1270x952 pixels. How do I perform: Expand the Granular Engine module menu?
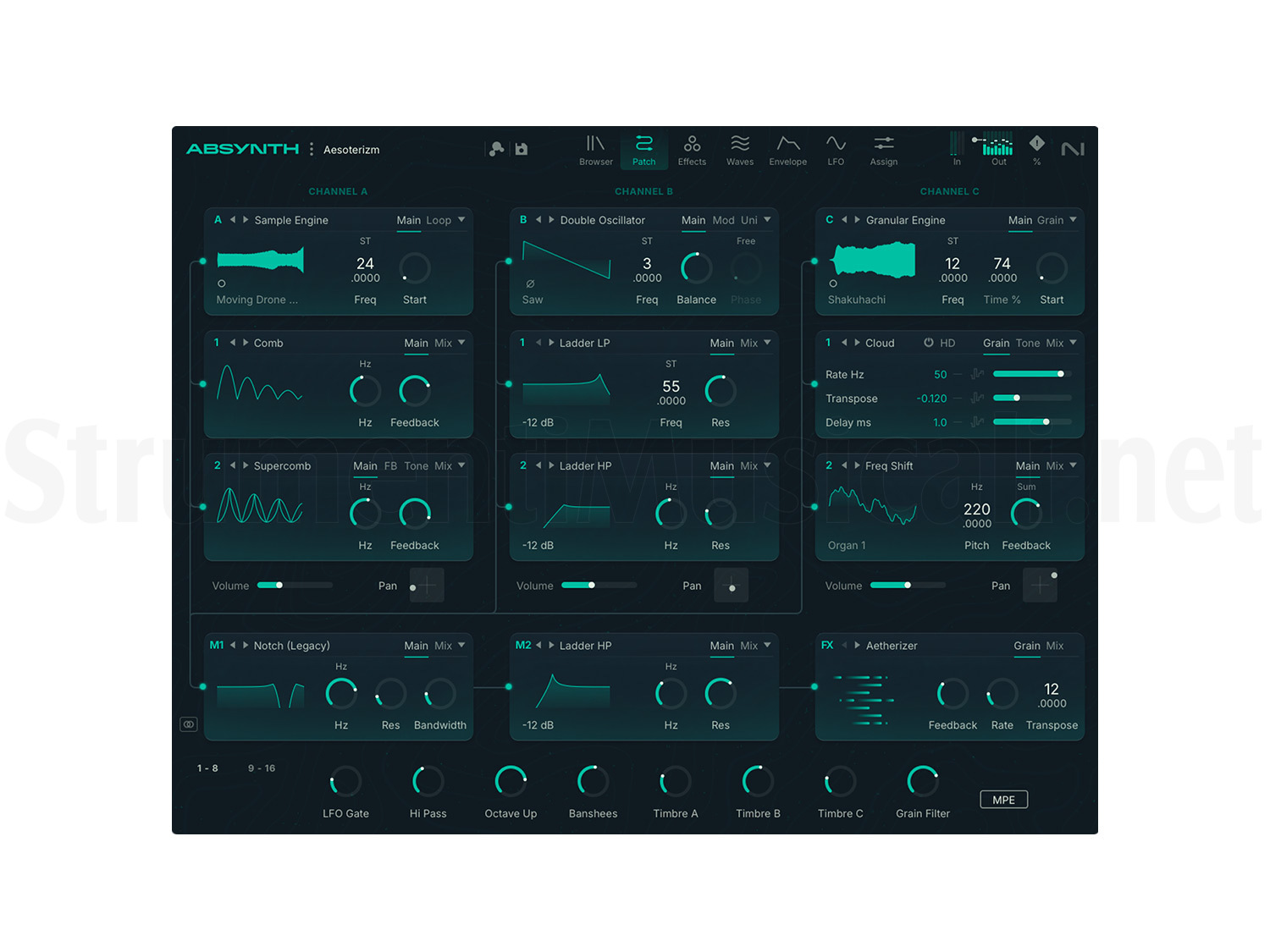[1073, 220]
